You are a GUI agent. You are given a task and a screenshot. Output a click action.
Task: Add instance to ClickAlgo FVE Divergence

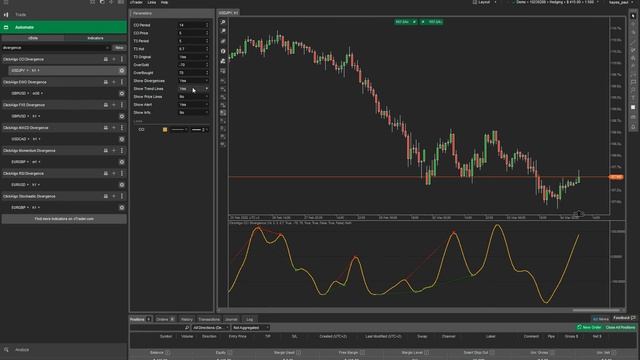point(114,105)
